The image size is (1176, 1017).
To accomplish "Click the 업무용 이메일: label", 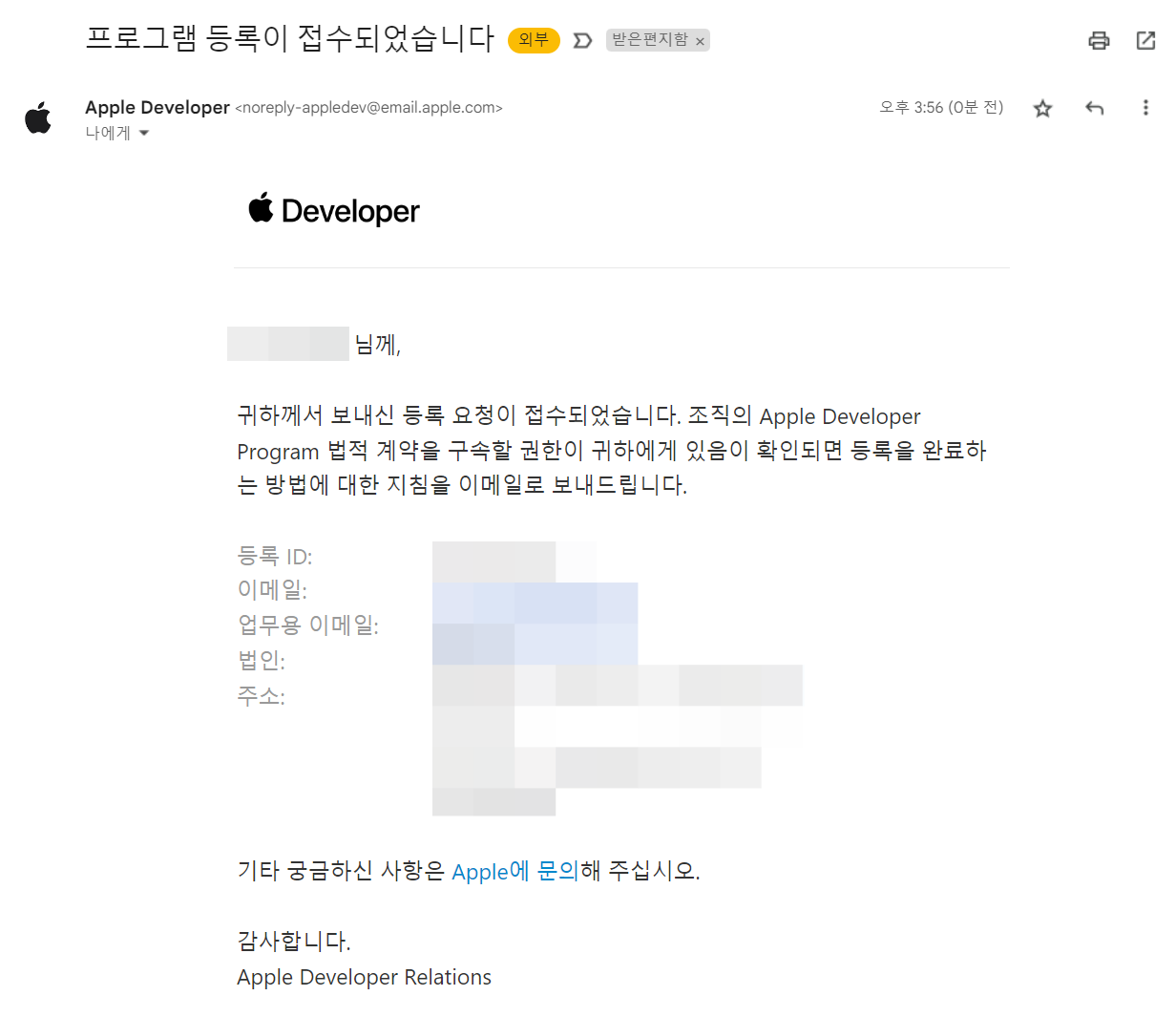I will pos(308,625).
